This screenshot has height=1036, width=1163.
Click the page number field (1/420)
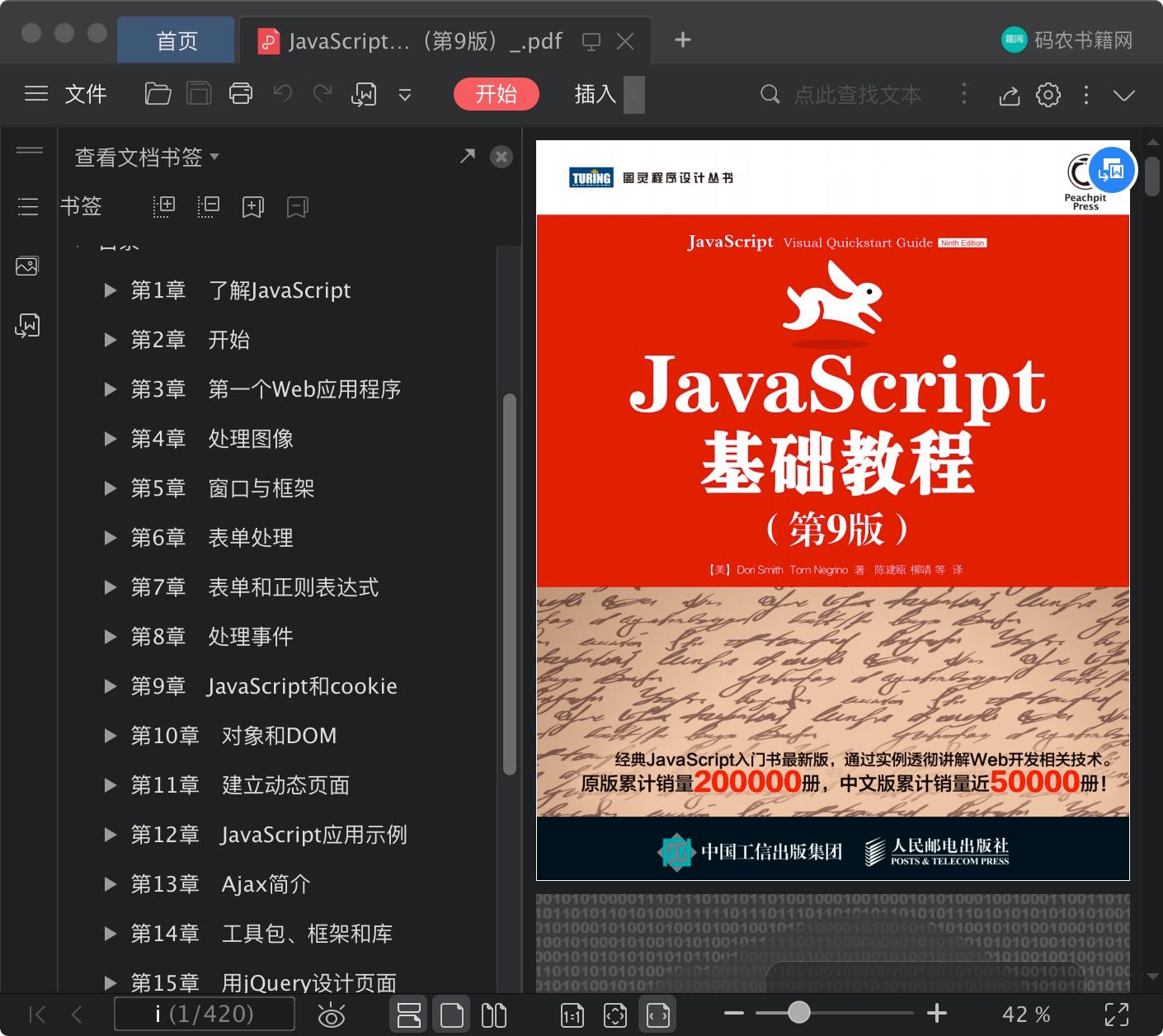pos(204,1014)
